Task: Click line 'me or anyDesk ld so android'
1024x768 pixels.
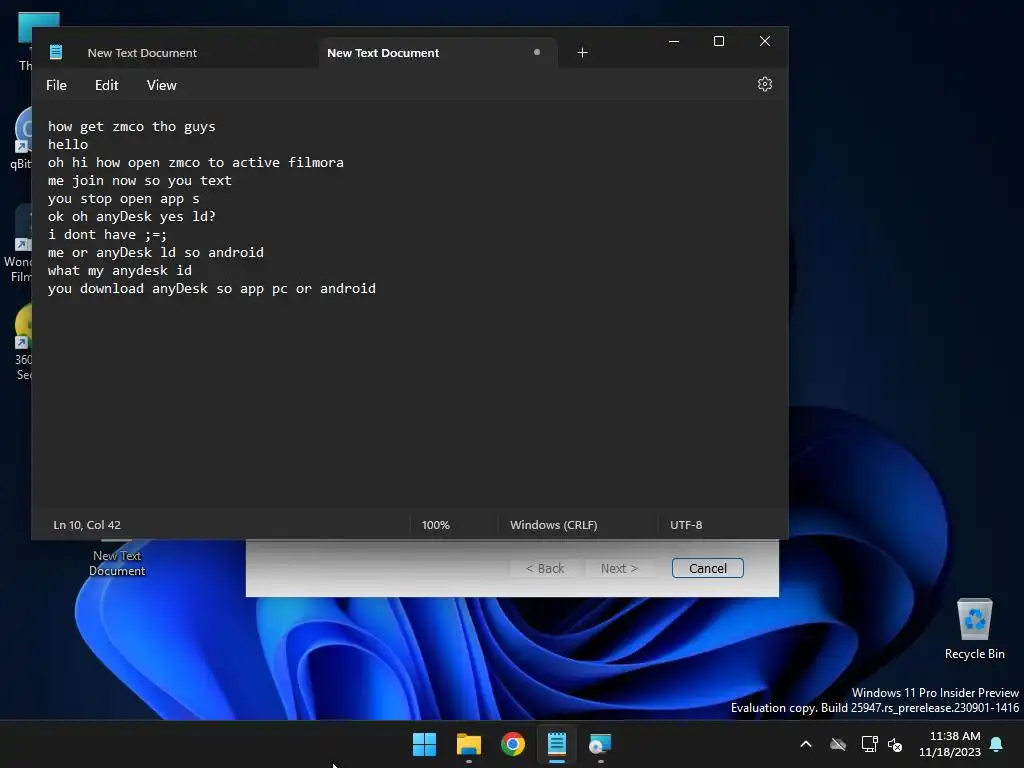Action: 155,252
